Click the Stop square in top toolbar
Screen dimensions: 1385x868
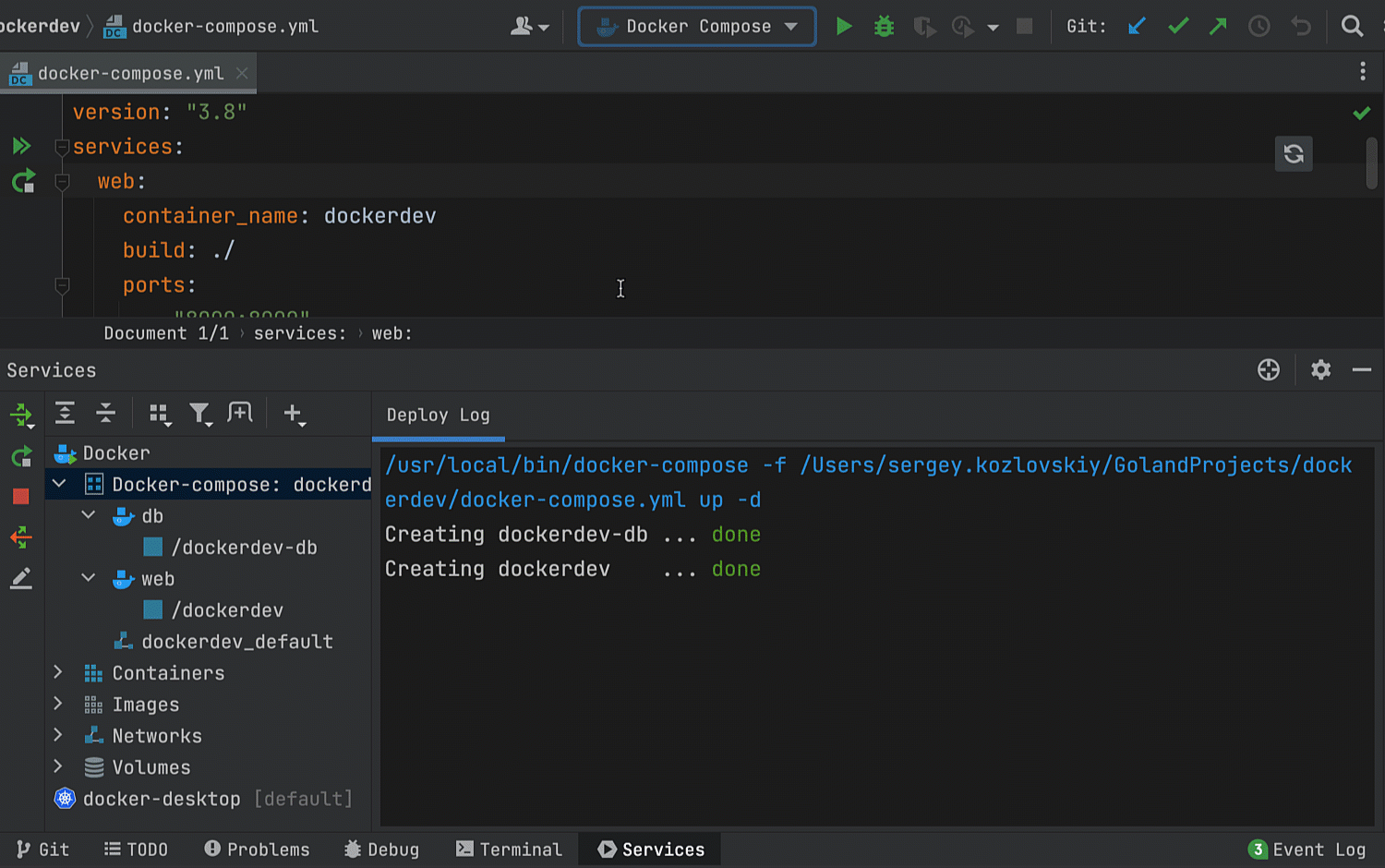click(1024, 26)
